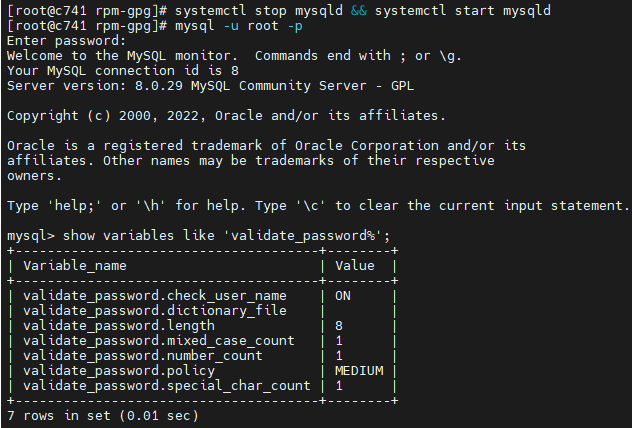
Task: Click 'Welcome to the MySQL monitor.' text
Action: click(123, 56)
